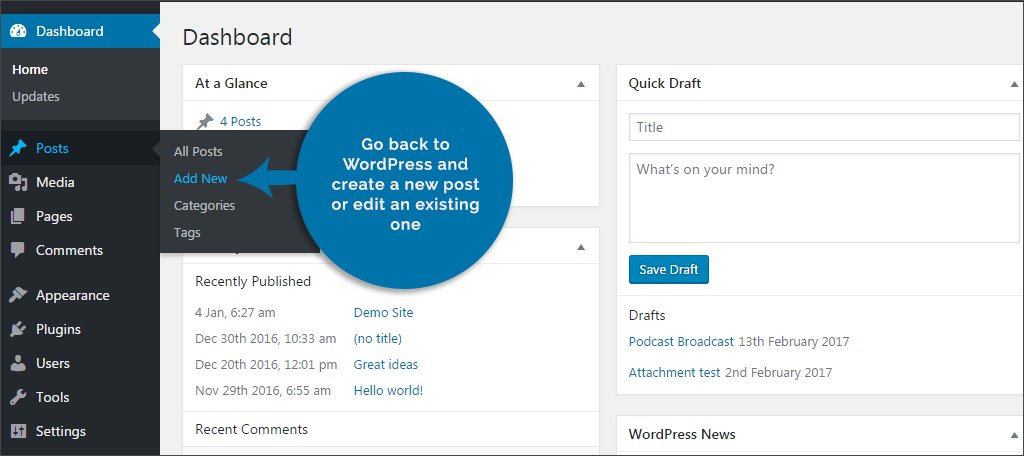
Task: Select Home under Dashboard
Action: pos(30,69)
